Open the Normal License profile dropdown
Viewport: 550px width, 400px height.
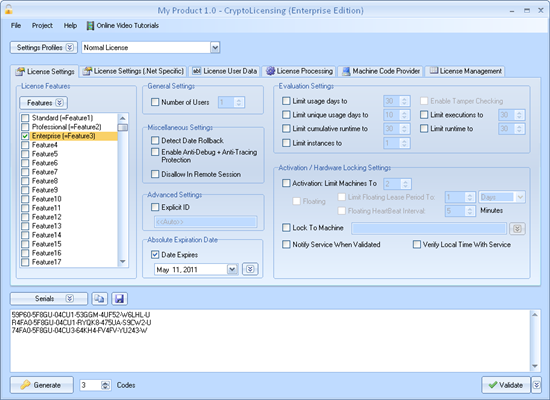215,47
